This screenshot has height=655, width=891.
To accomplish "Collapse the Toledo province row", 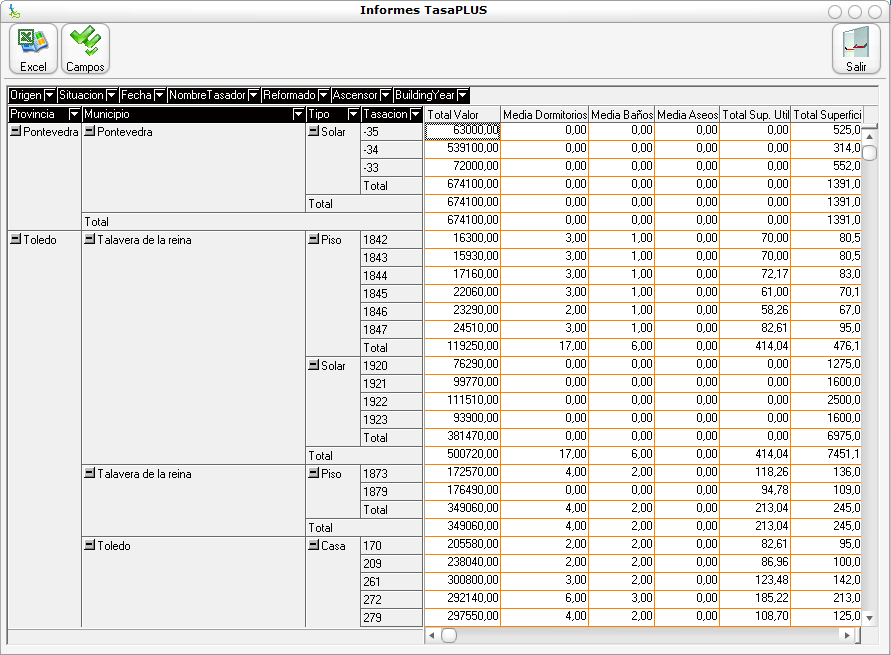I will 15,240.
